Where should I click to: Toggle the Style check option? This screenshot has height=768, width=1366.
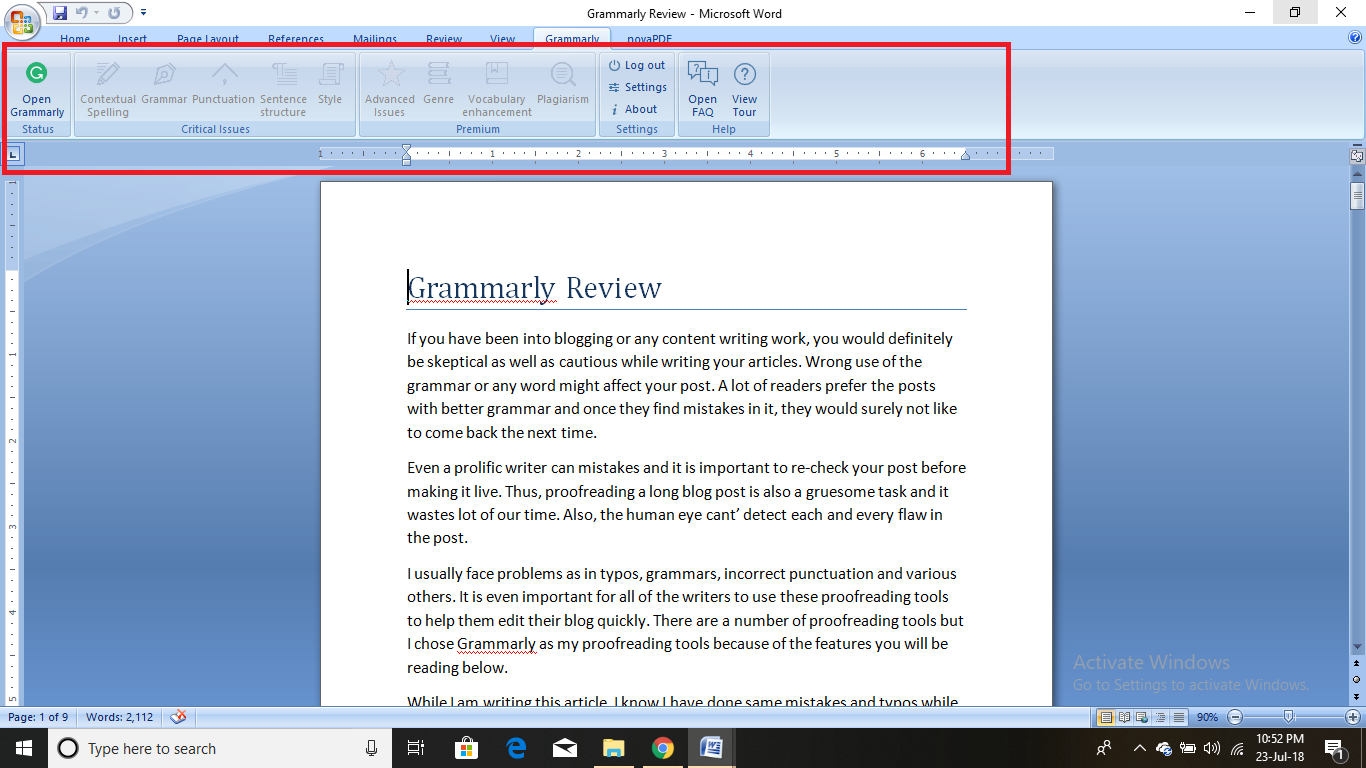330,75
